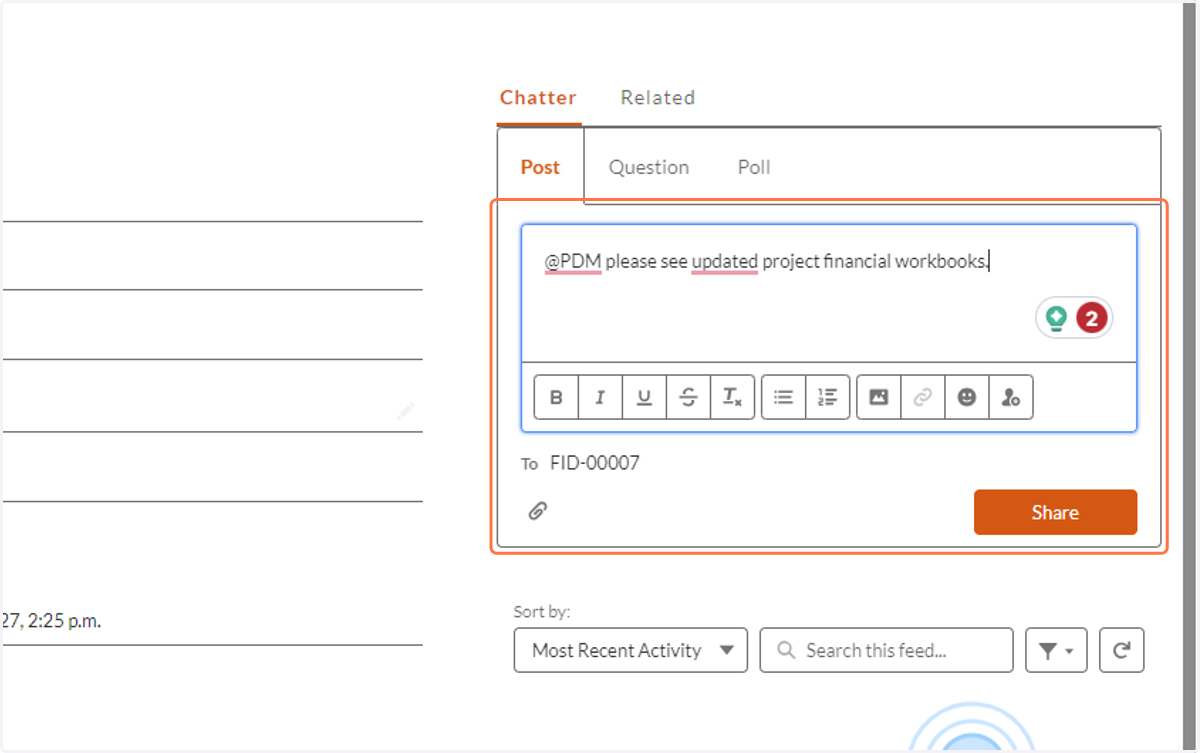The image size is (1200, 753).
Task: Toggle bold formatting in post editor
Action: 557,397
